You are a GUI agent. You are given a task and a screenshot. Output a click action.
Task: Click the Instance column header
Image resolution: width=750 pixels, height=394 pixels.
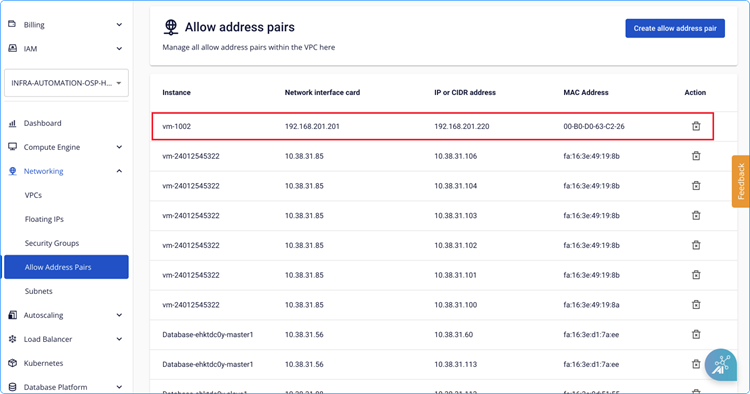point(176,92)
